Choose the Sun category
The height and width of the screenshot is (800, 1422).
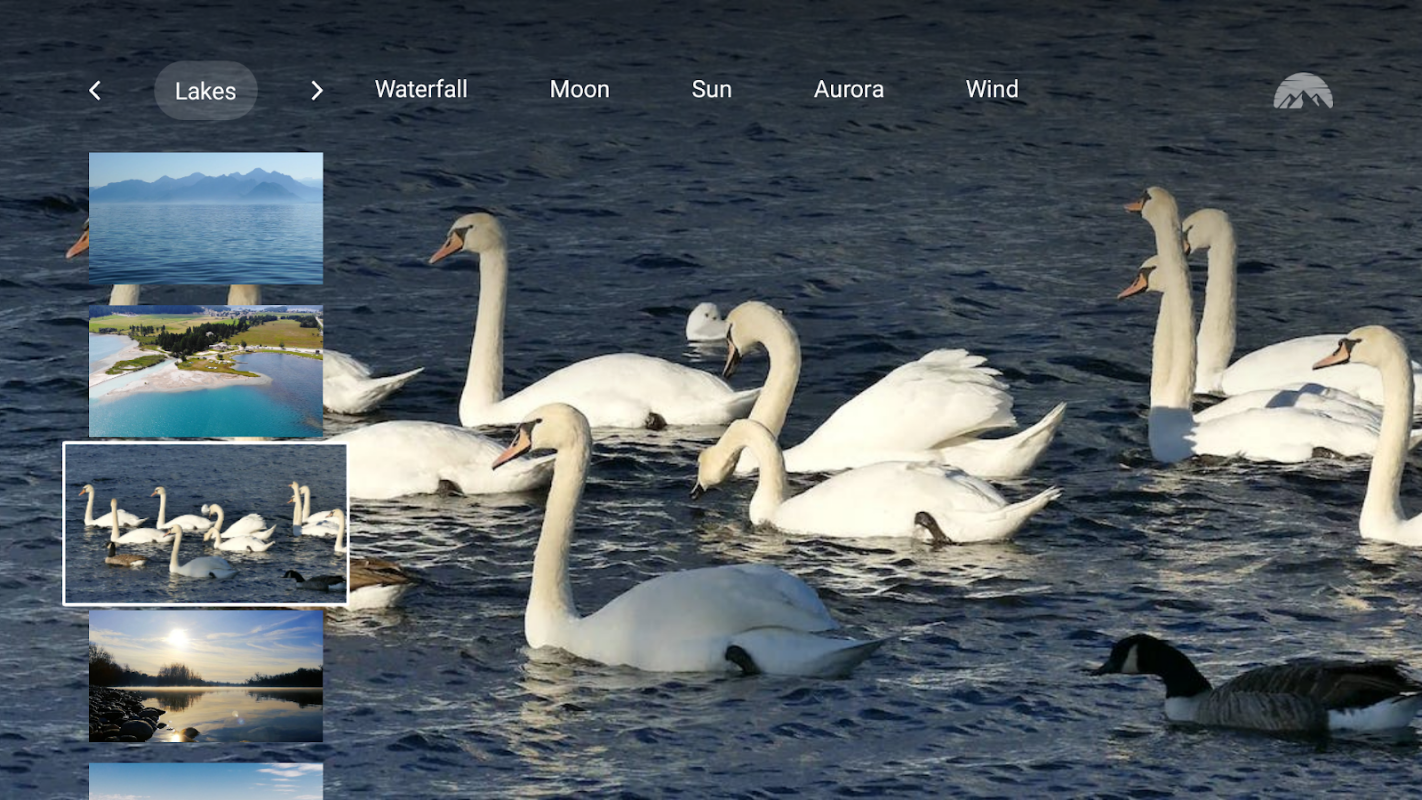click(x=712, y=89)
